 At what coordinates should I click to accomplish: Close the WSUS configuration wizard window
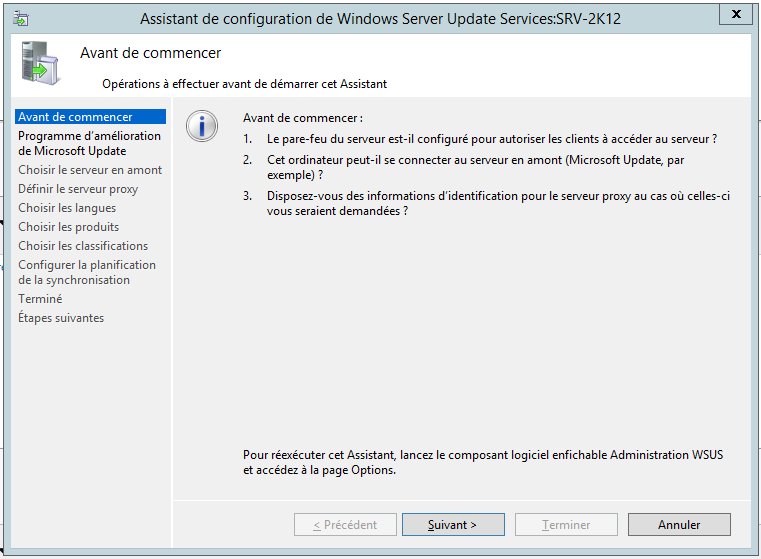coord(736,14)
